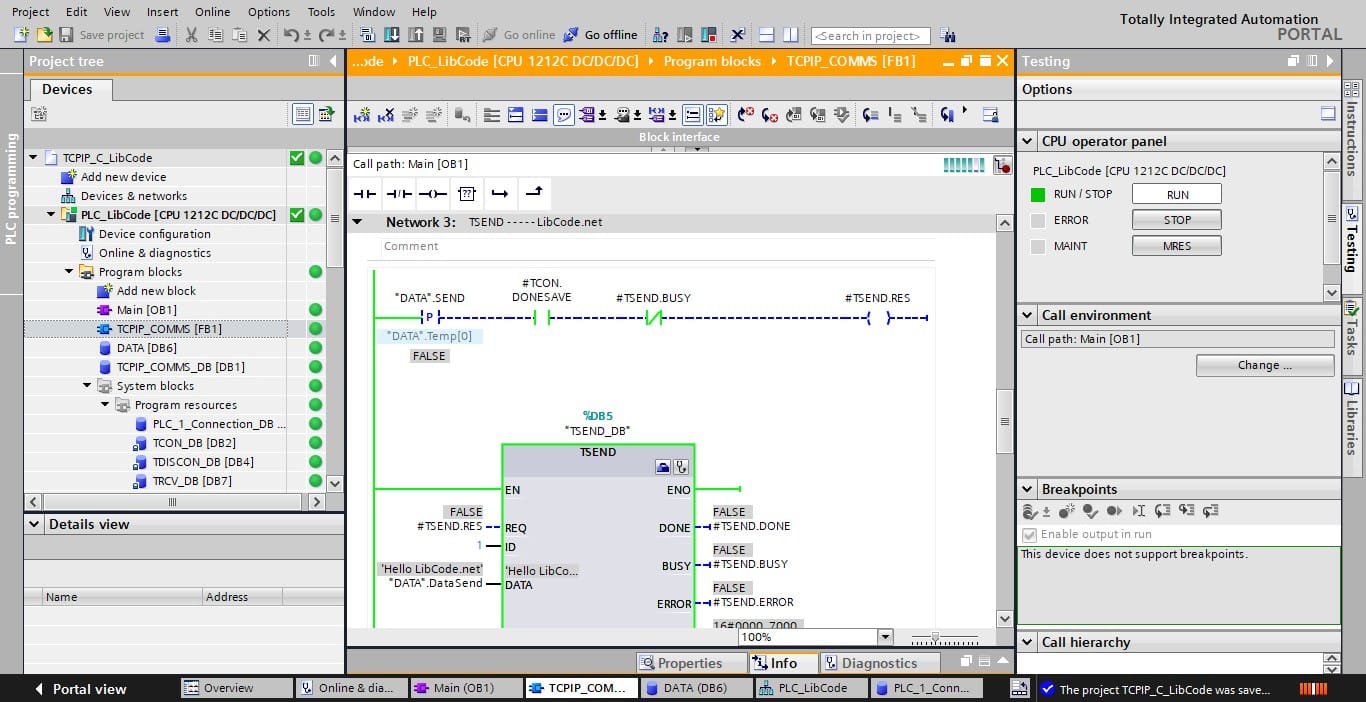Collapse the CPU operator panel section
1366x702 pixels.
tap(1028, 142)
